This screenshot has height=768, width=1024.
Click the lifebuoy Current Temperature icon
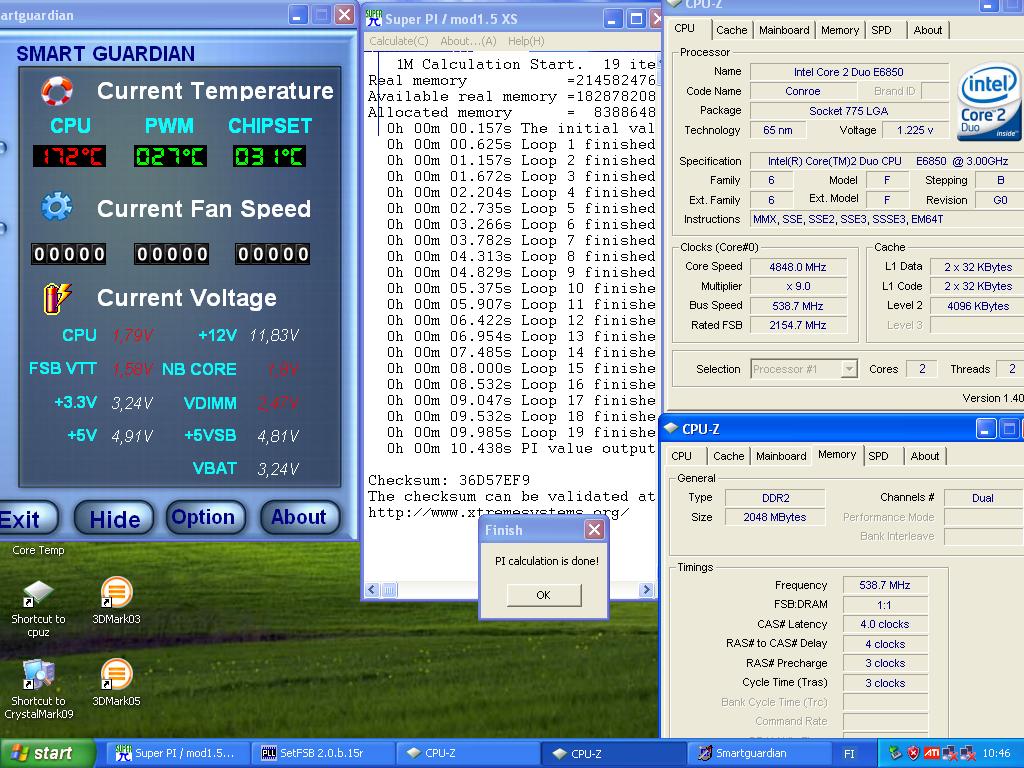tap(57, 91)
